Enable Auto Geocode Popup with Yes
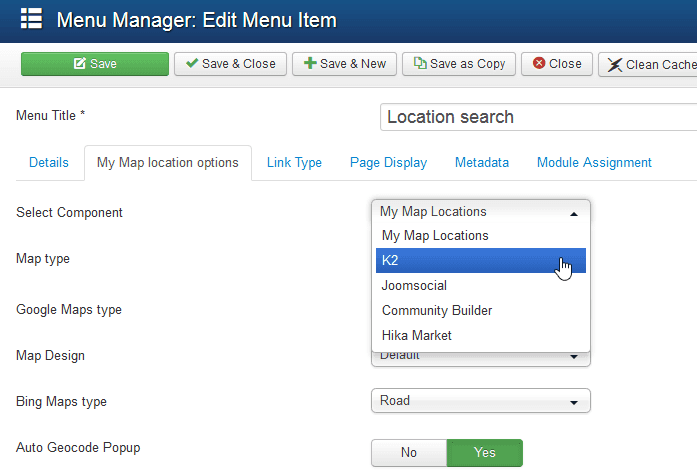Image resolution: width=697 pixels, height=473 pixels. (484, 453)
